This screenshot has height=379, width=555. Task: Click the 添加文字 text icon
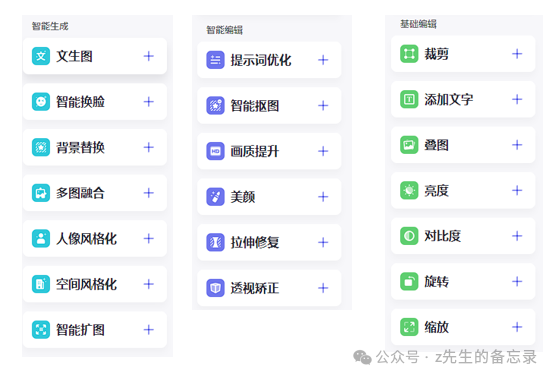409,99
